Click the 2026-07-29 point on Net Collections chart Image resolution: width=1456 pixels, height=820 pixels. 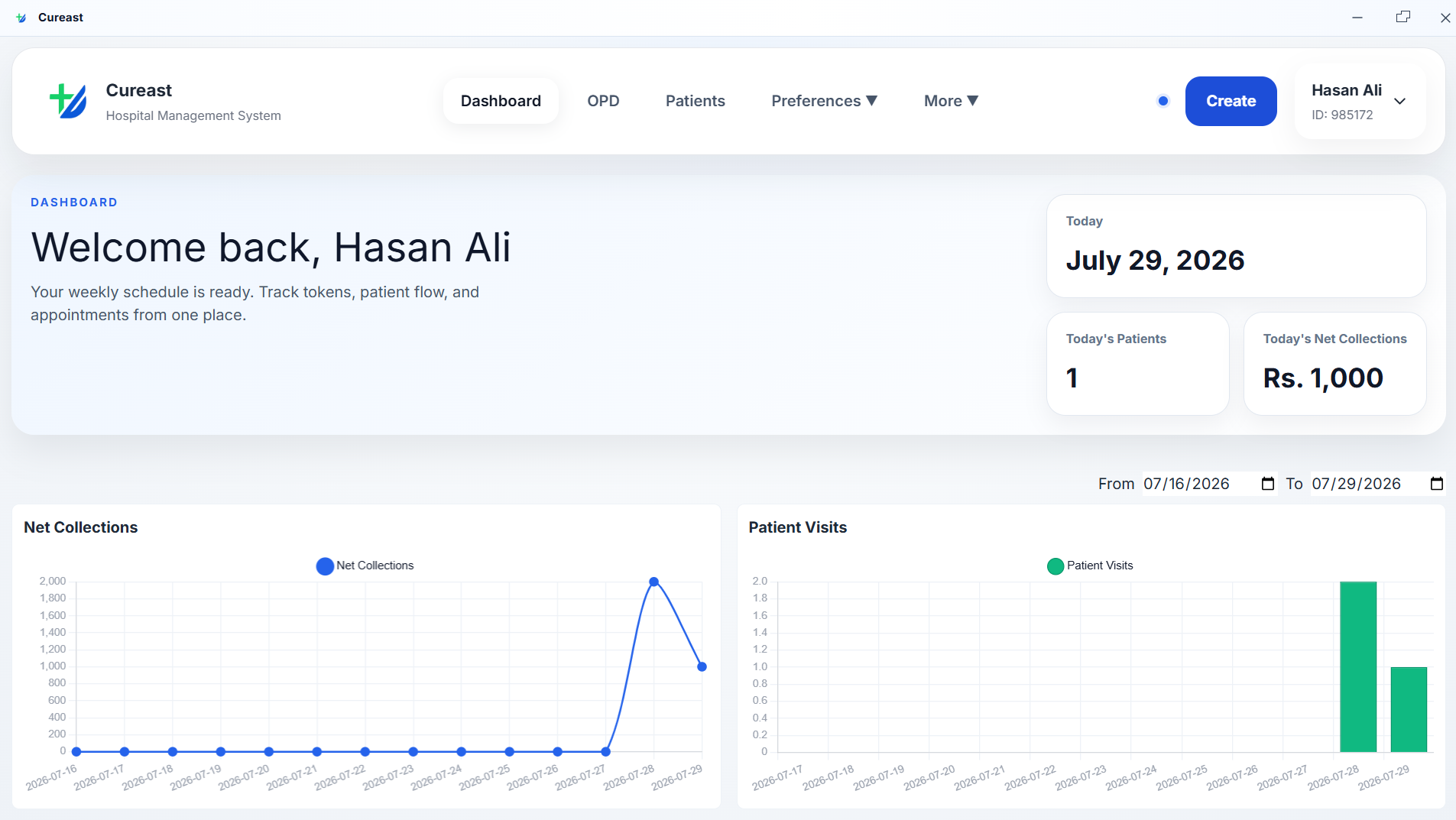pyautogui.click(x=702, y=667)
